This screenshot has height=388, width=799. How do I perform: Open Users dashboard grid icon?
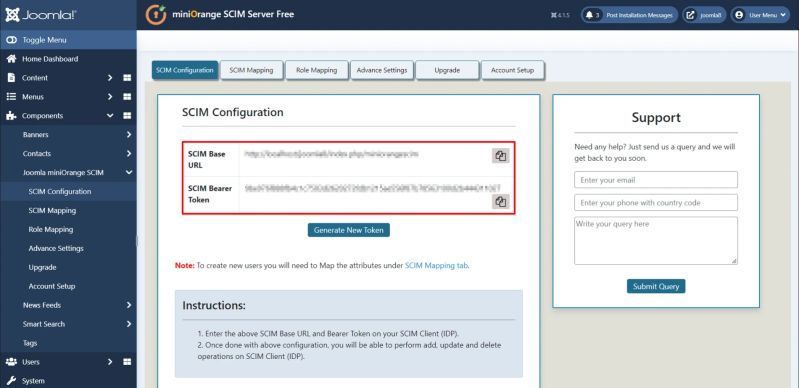(x=127, y=361)
